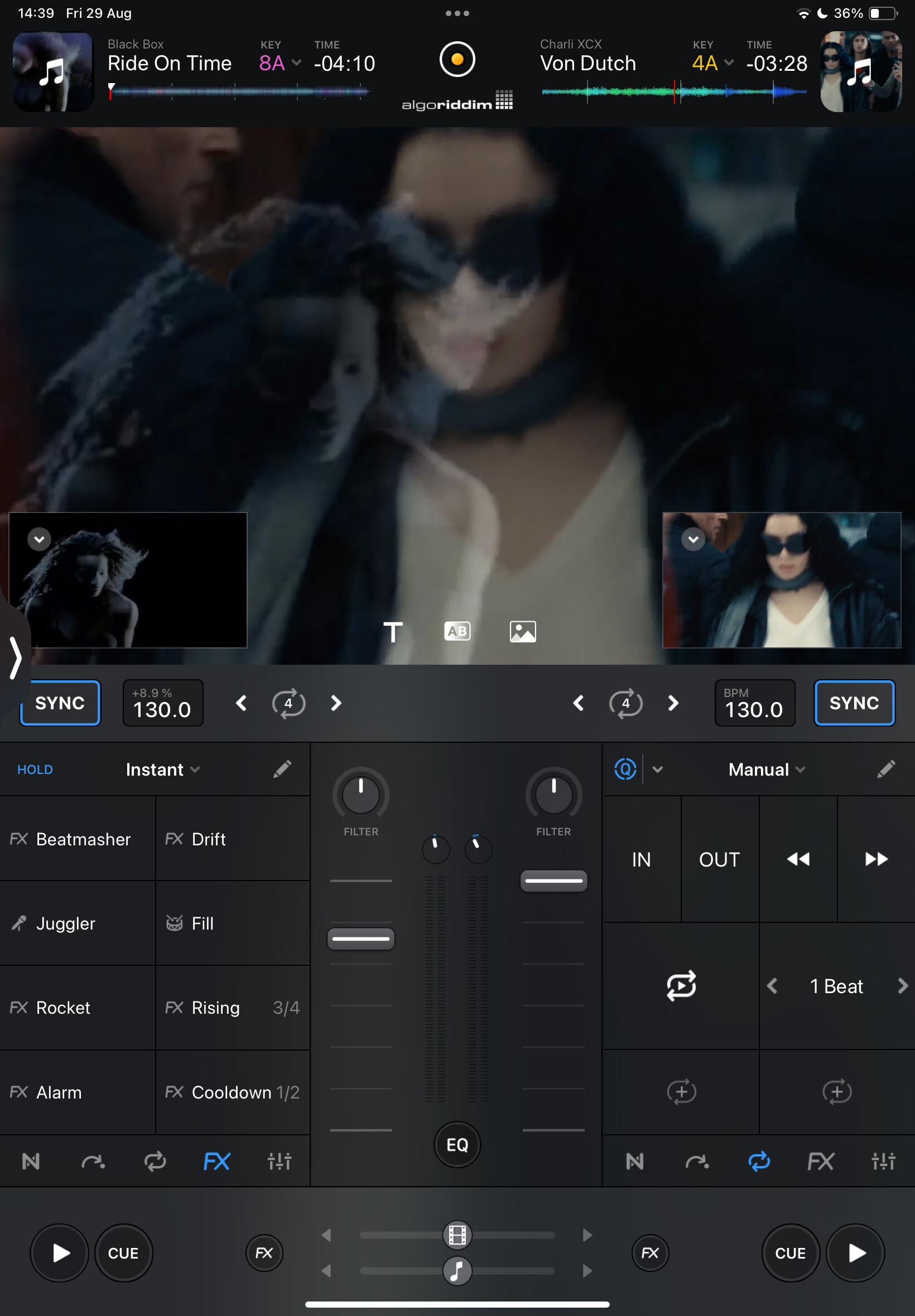Add saved loop in first empty slot

pos(681,1092)
